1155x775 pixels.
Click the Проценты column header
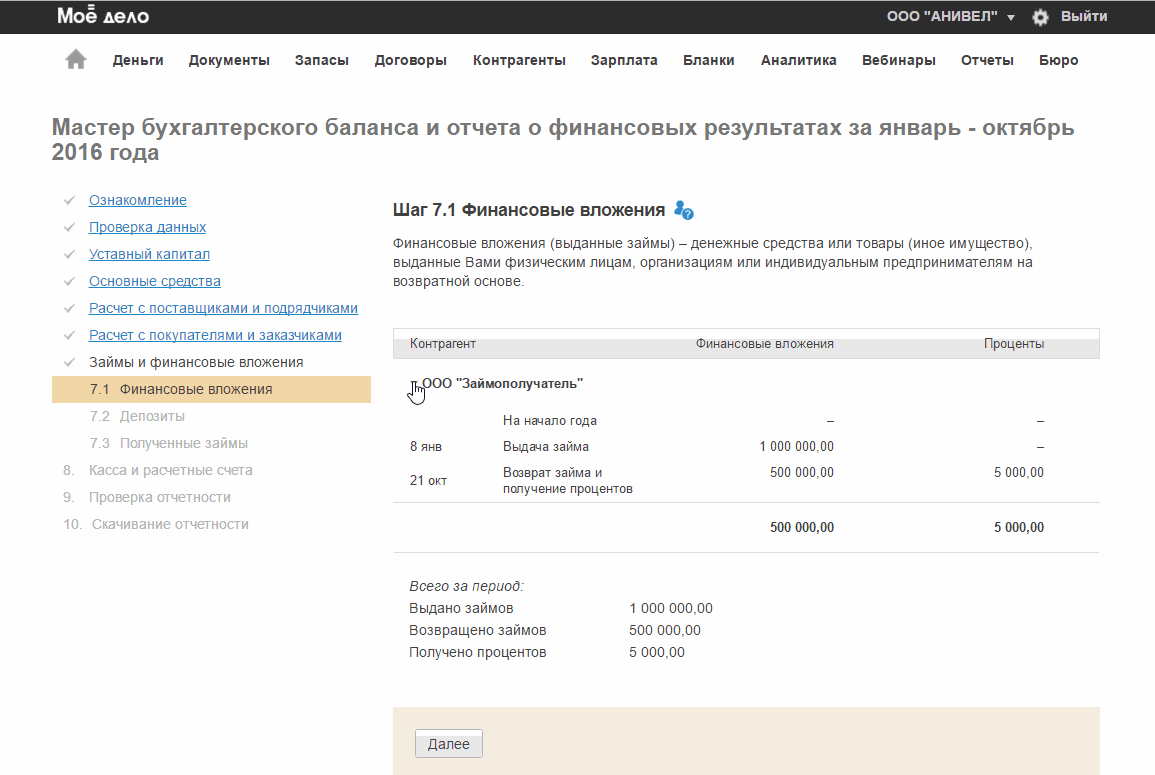1014,344
